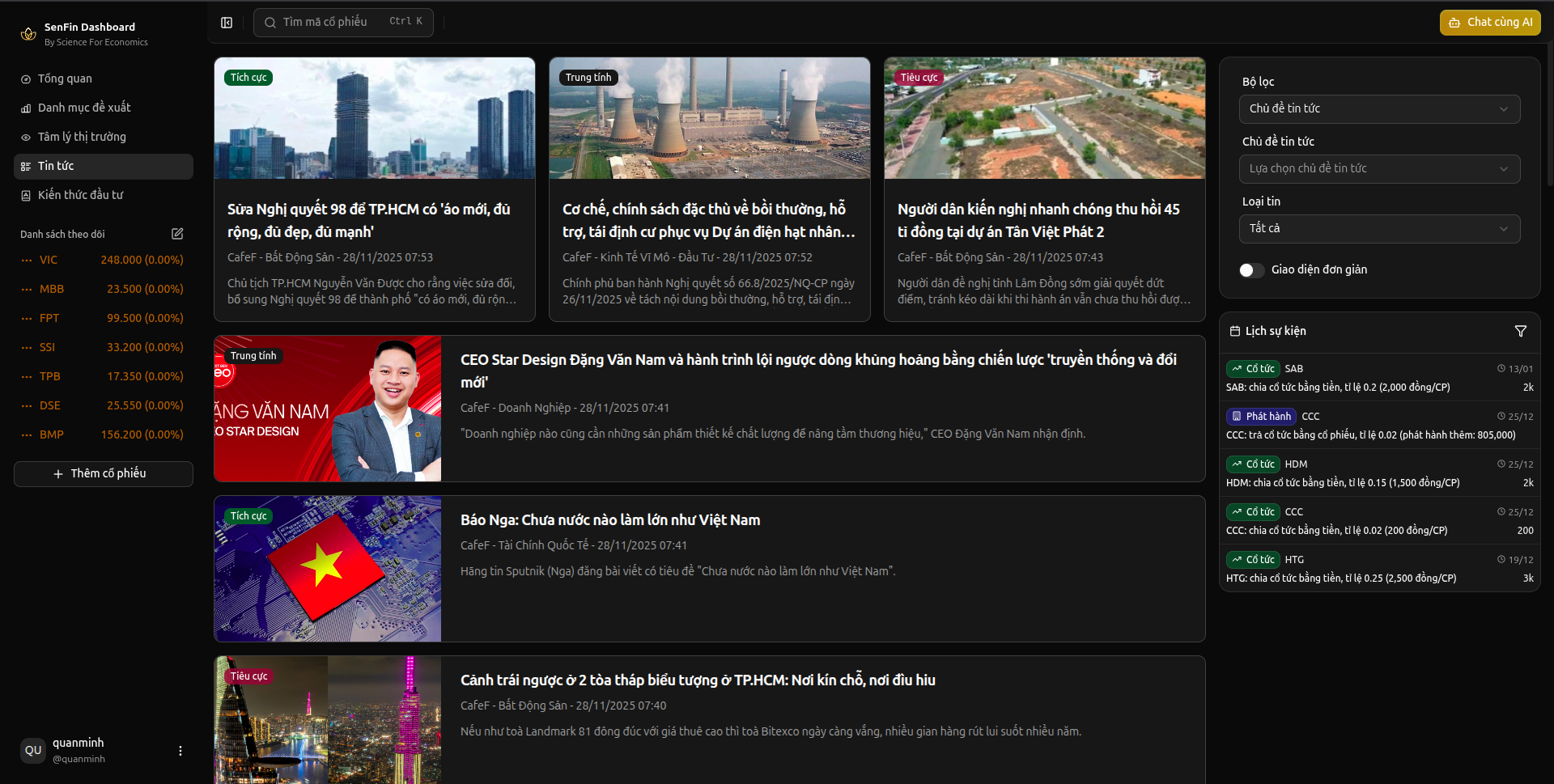The height and width of the screenshot is (784, 1554).
Task: Click Thêm cổ phiếu to add a stock
Action: 103,473
